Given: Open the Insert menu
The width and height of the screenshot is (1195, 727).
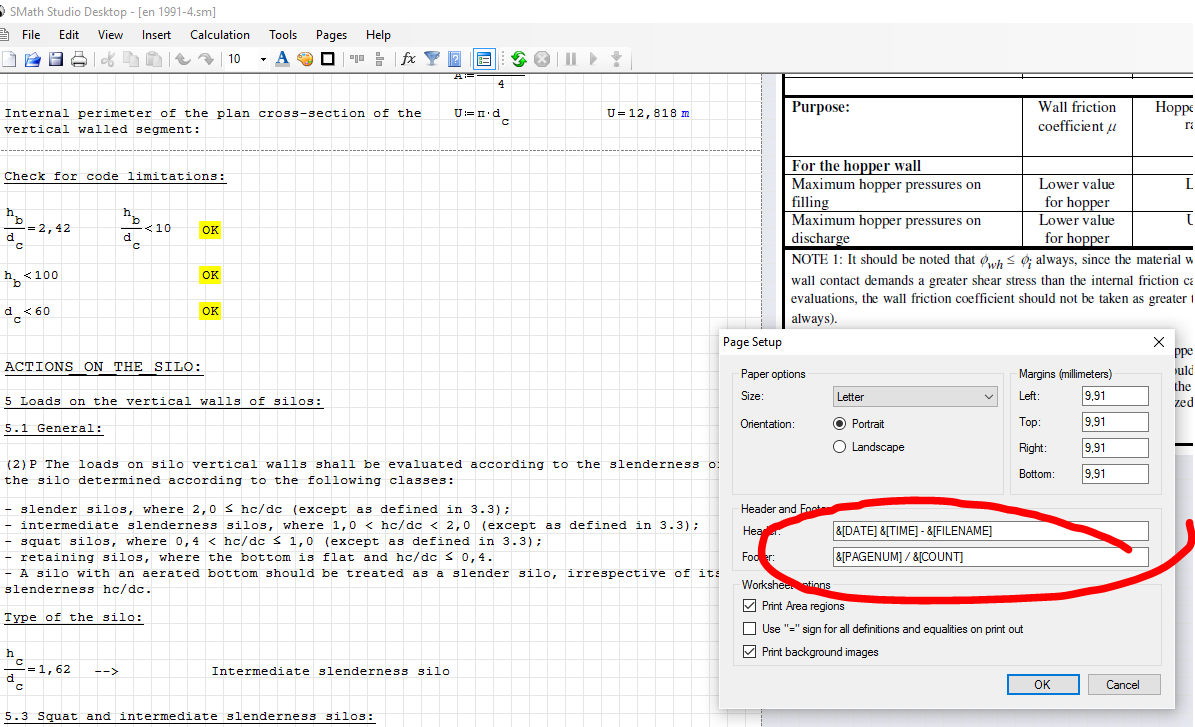Looking at the screenshot, I should 156,35.
